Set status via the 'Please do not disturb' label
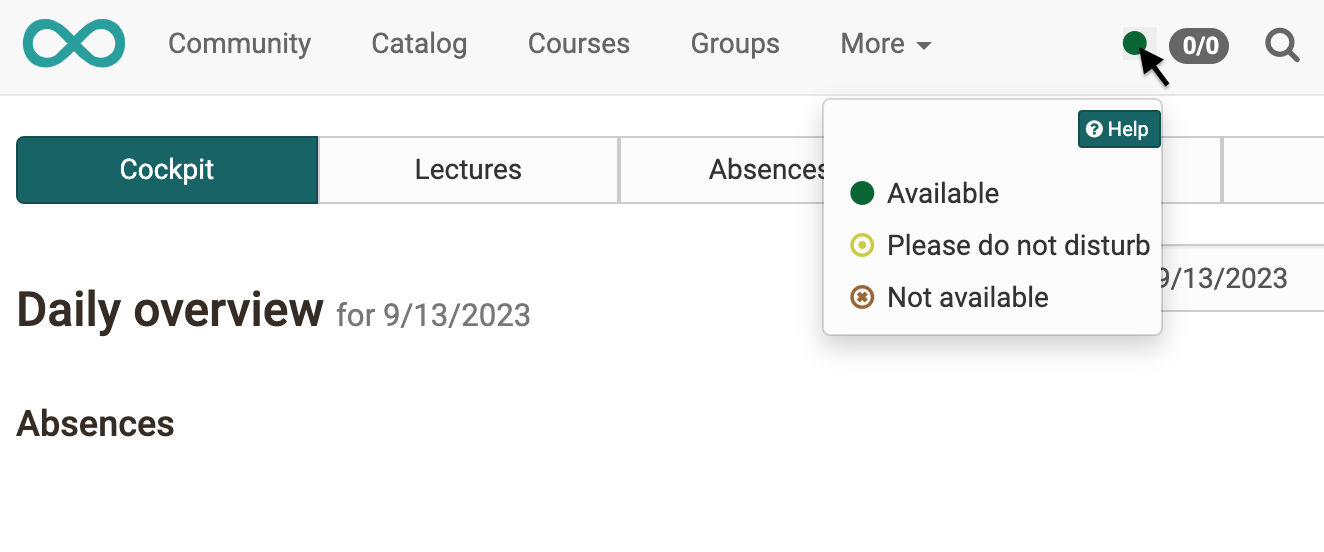The image size is (1324, 552). click(x=1018, y=245)
